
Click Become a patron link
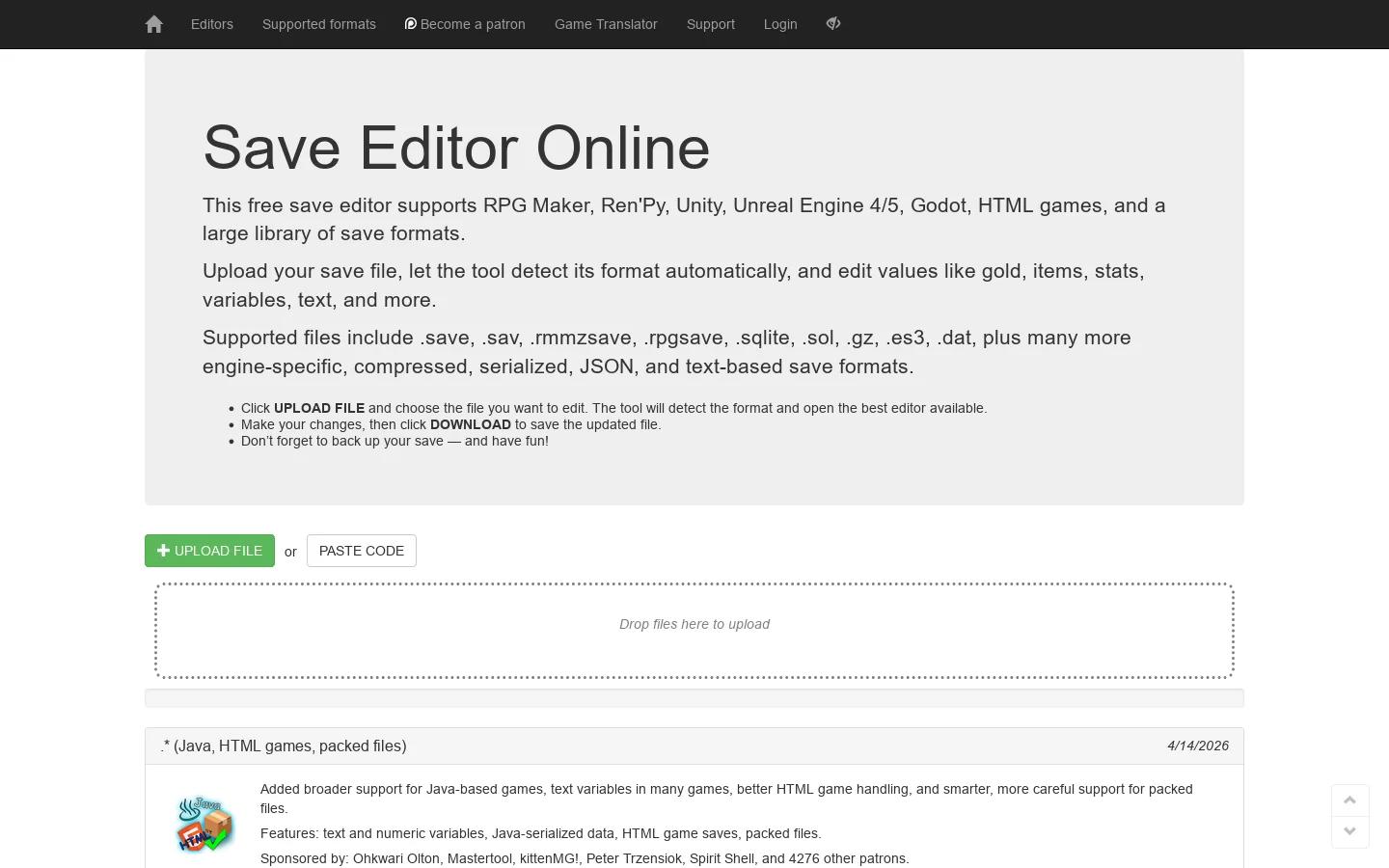click(465, 24)
